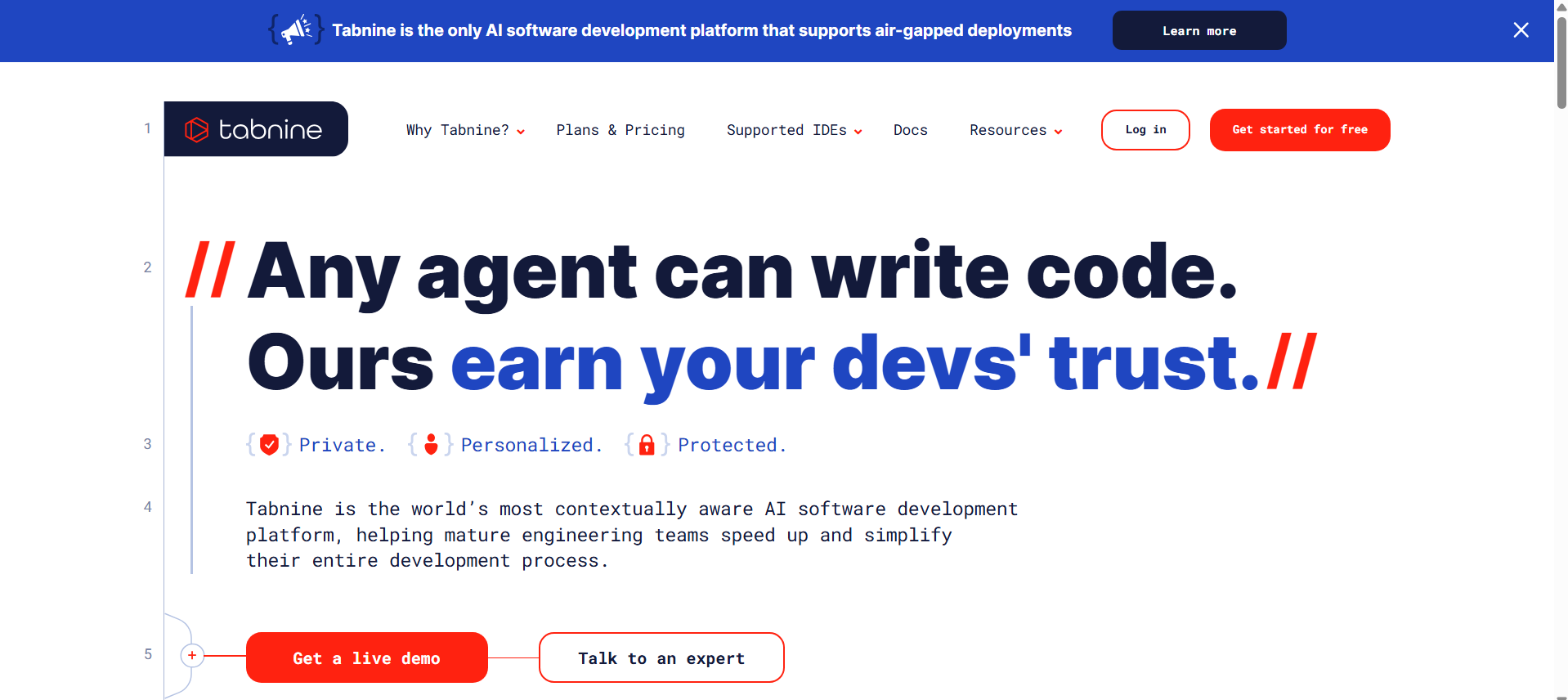
Task: Click the vertical page scrollbar thumb
Action: 1561,62
